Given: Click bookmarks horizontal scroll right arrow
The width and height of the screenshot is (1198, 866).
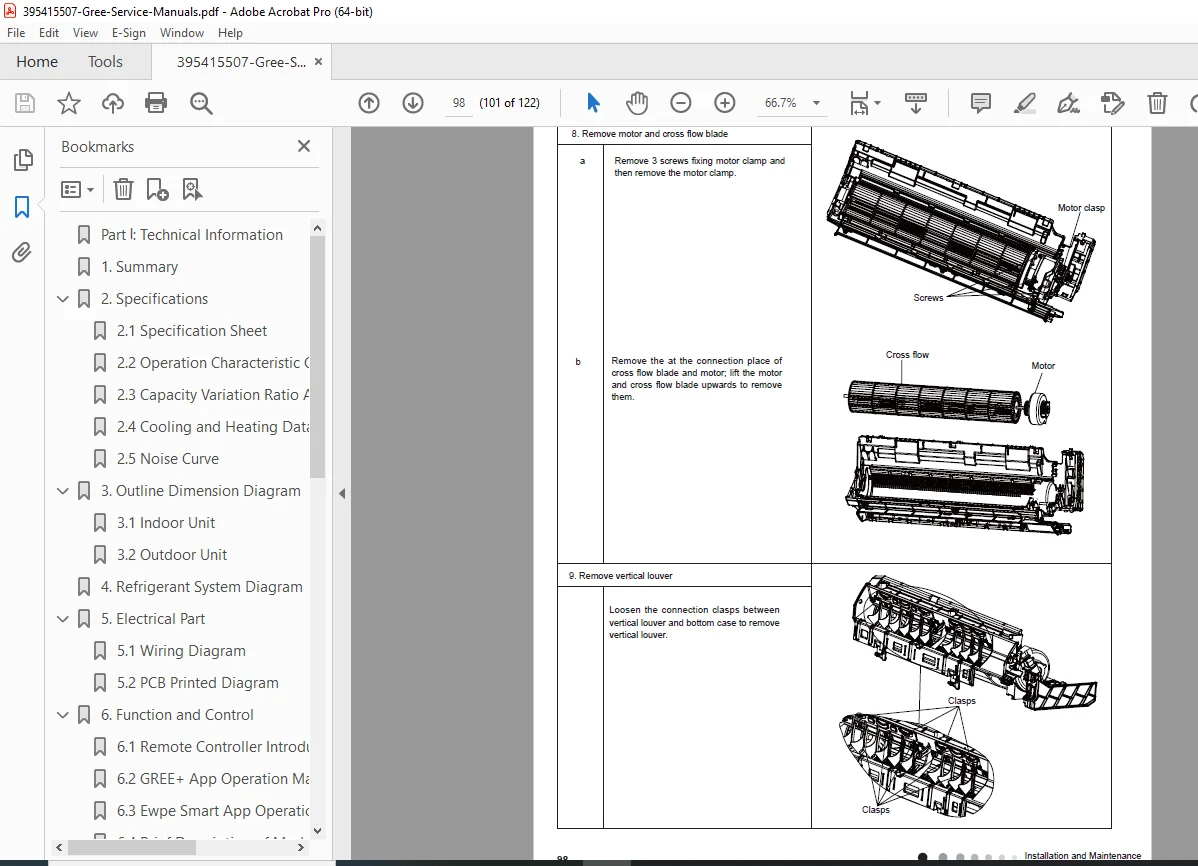Looking at the screenshot, I should click(300, 848).
